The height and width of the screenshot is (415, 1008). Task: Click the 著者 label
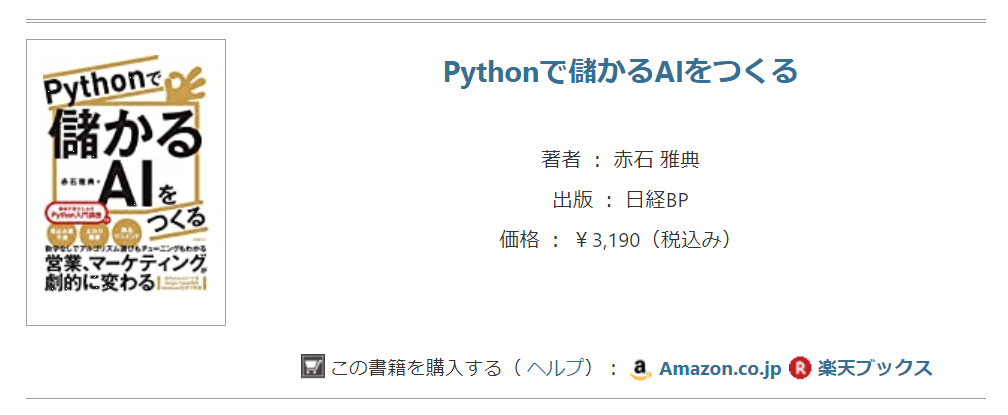click(x=561, y=160)
